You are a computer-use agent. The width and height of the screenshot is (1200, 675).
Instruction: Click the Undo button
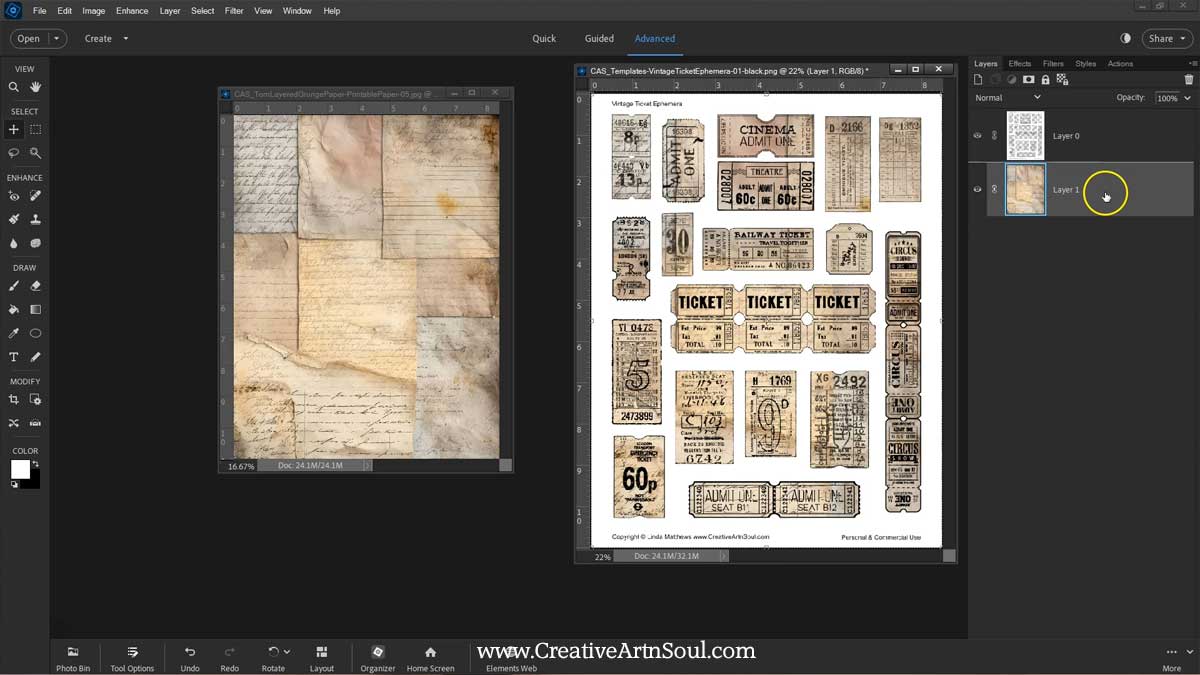point(190,658)
